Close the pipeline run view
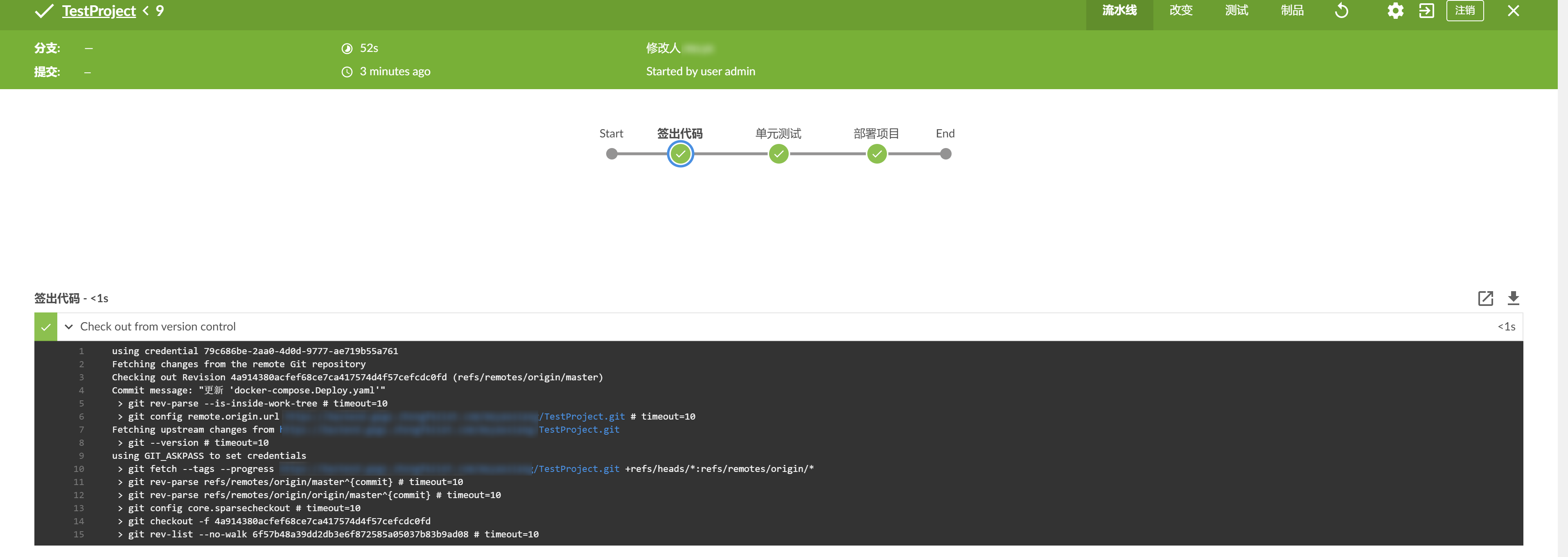Screen dimensions: 1568x557 click(1513, 11)
